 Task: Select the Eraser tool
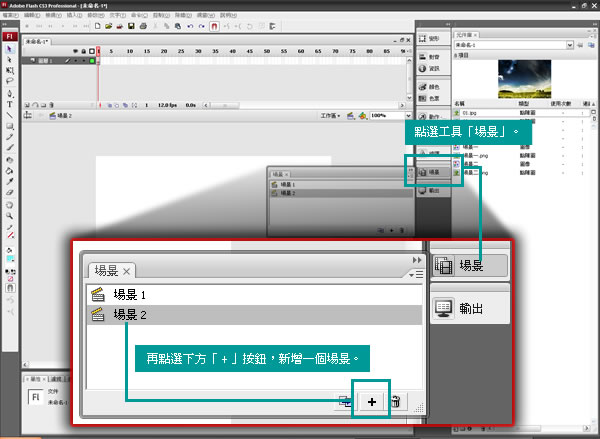pos(10,192)
